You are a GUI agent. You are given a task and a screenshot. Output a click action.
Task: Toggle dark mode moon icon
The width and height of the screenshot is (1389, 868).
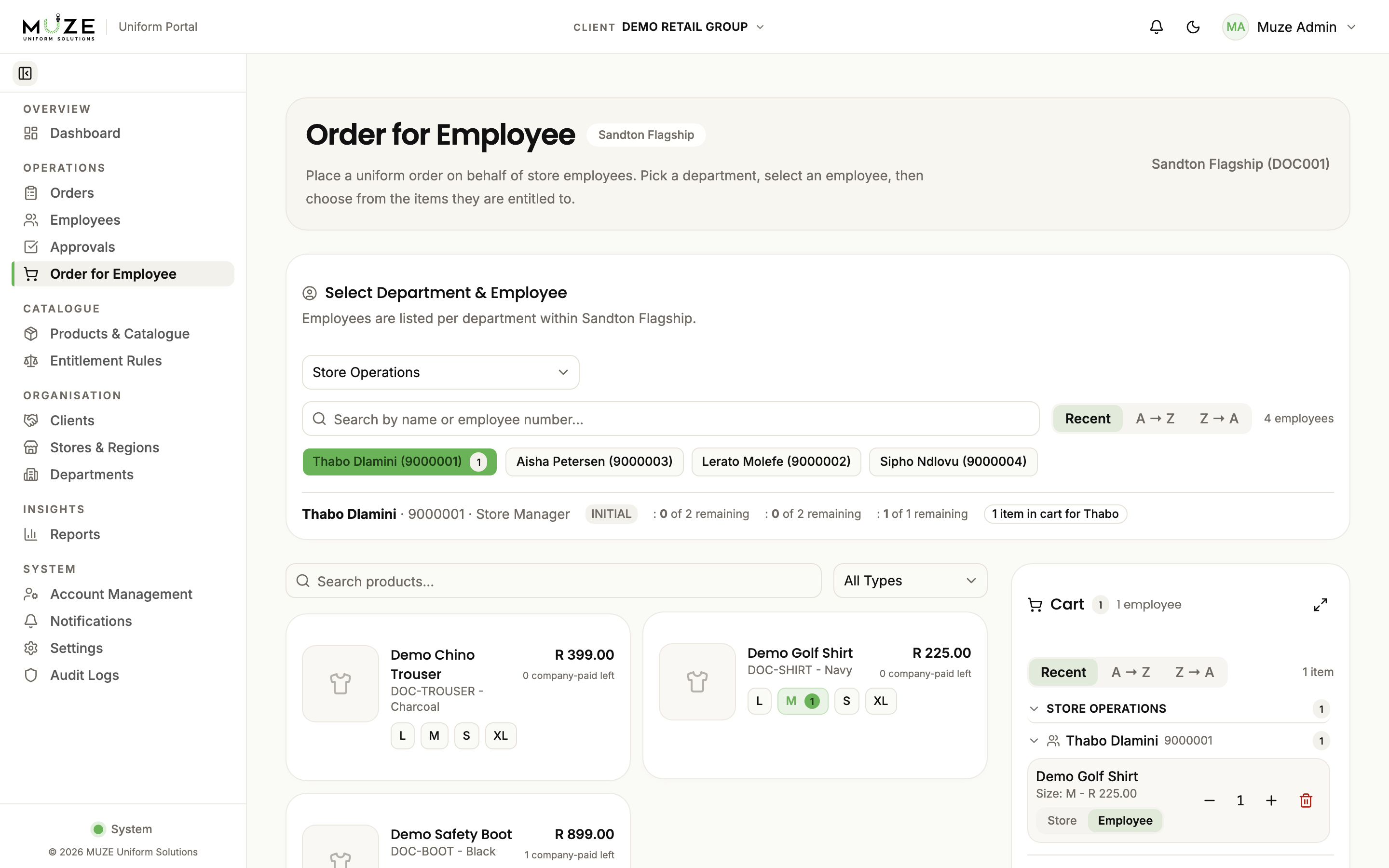click(1193, 27)
